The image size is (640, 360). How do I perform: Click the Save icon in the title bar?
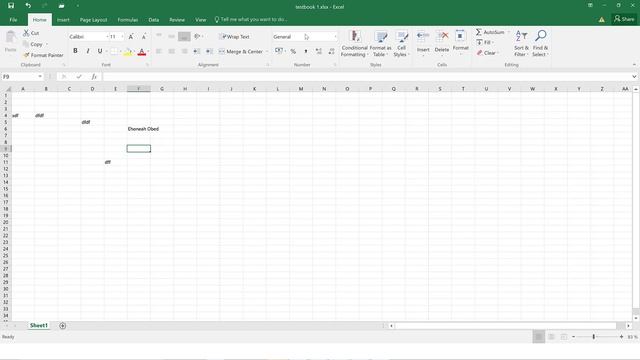click(11, 6)
